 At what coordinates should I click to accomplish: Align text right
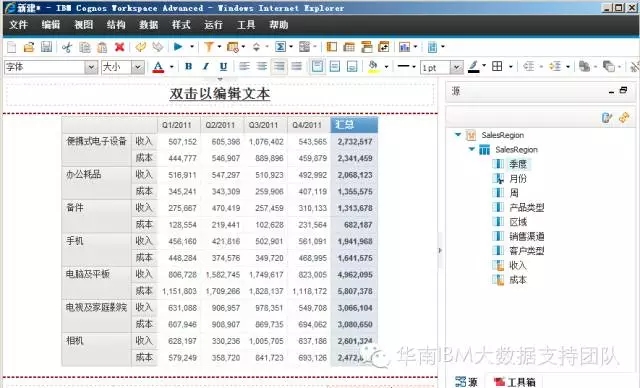point(279,66)
